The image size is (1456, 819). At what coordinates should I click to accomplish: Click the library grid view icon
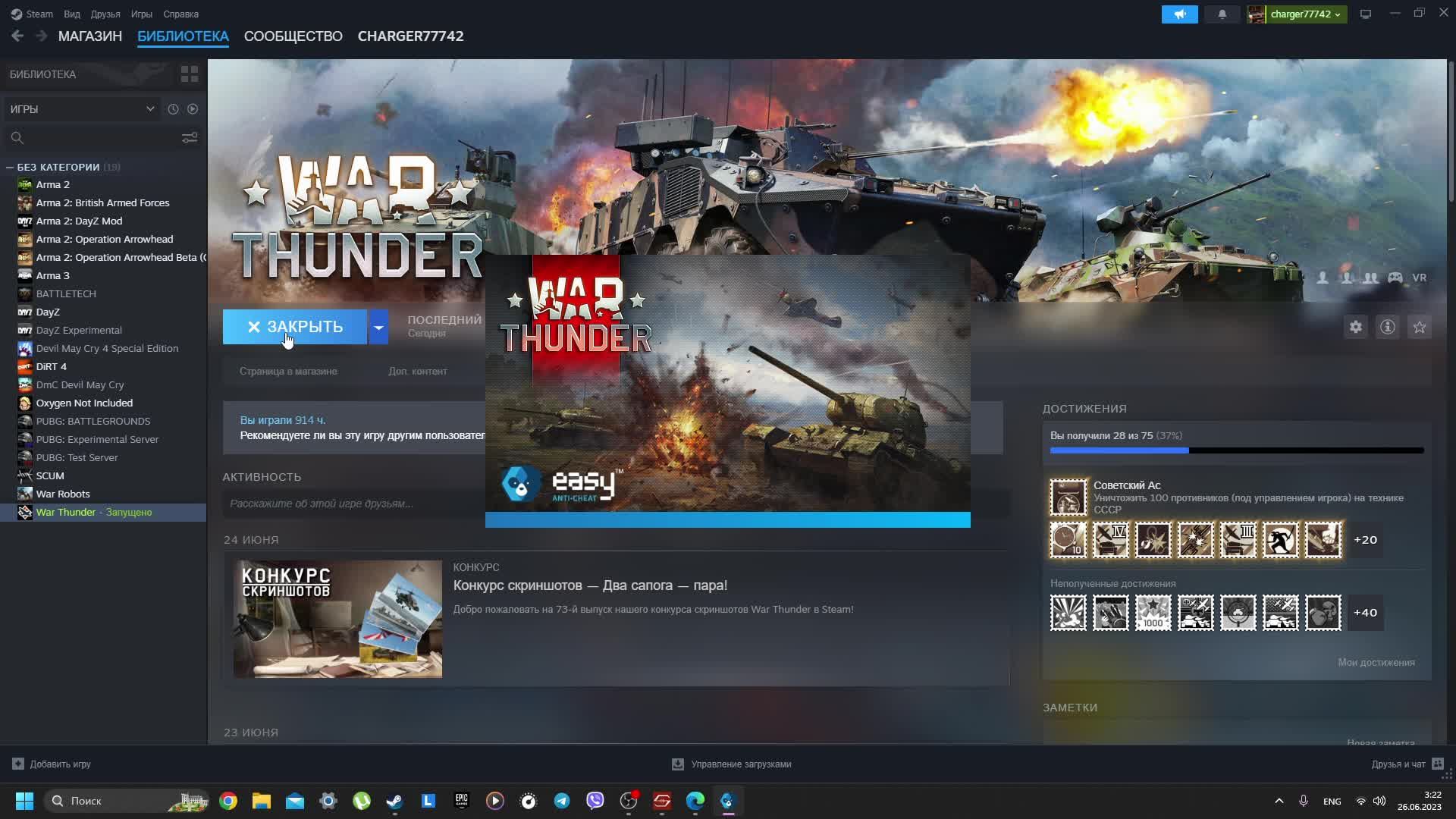(189, 74)
